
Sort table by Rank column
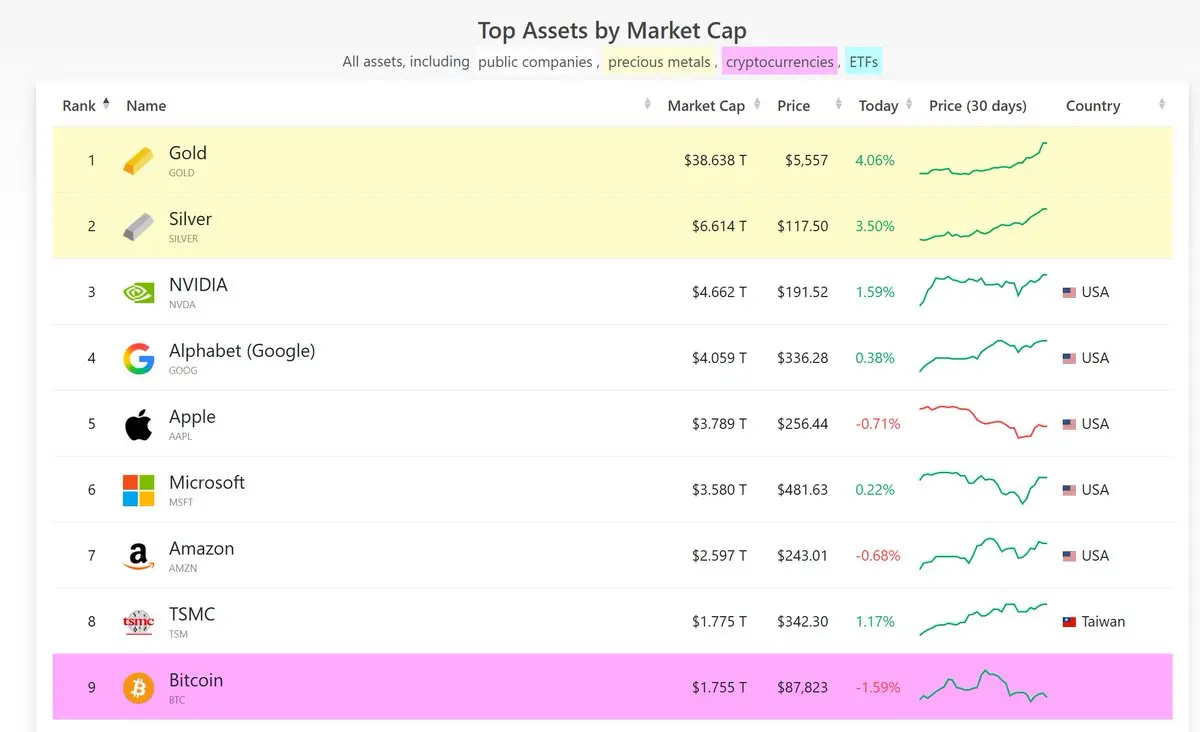[85, 106]
